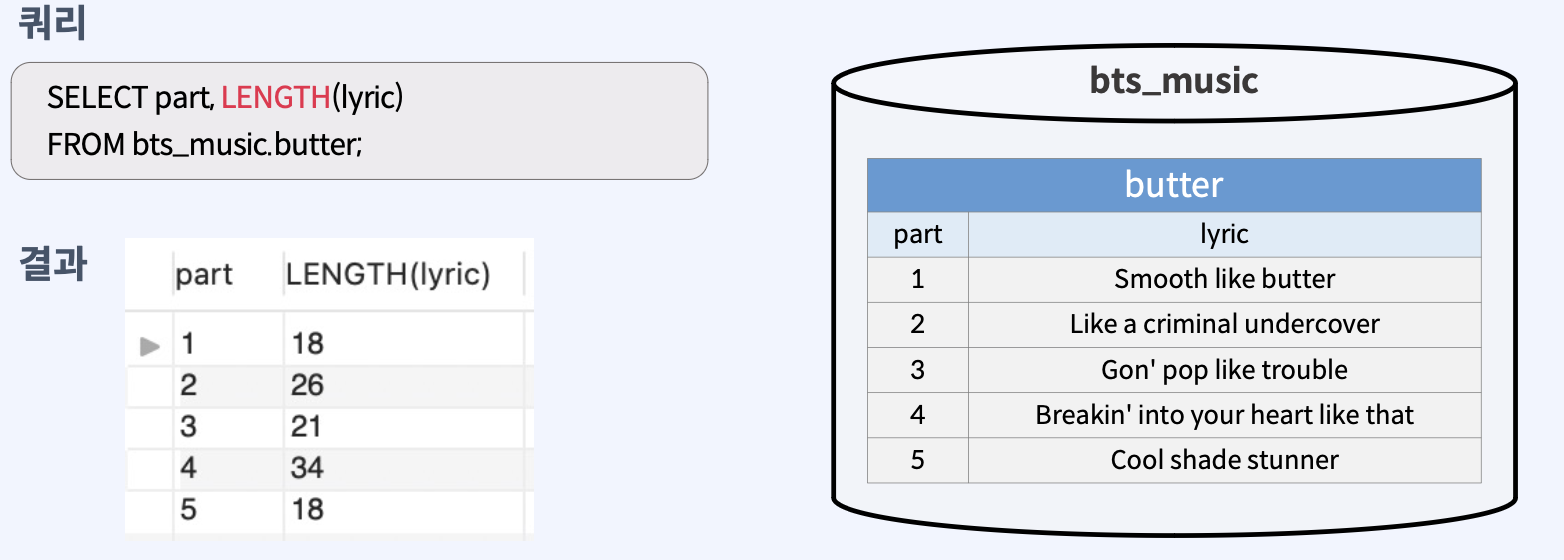Screen dimensions: 1564x560
Task: Click the bts_music database label
Action: [1174, 80]
